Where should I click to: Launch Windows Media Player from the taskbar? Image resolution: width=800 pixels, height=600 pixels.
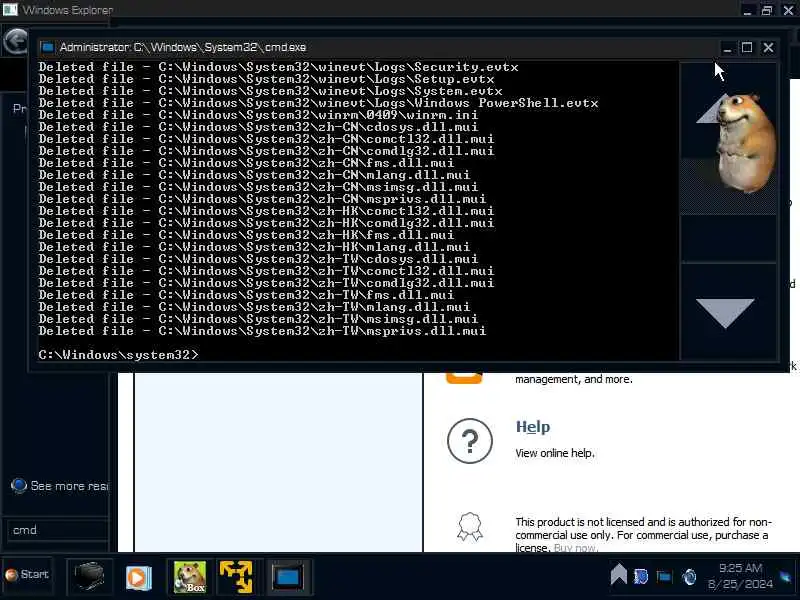(138, 578)
